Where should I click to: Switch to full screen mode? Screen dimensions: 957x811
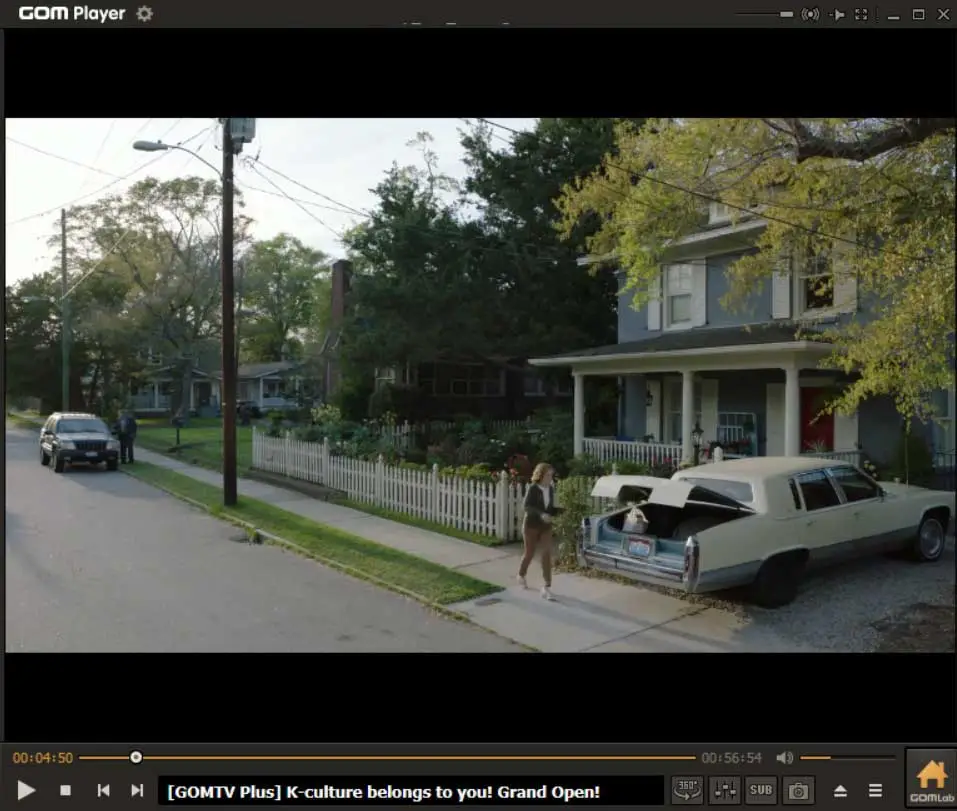point(861,14)
